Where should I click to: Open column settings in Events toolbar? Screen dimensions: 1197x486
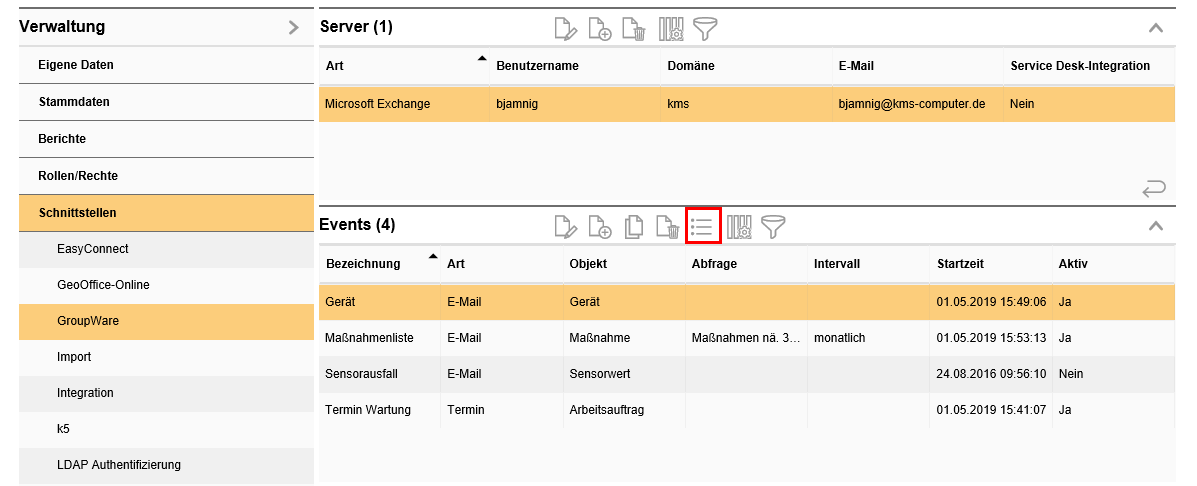tap(739, 227)
